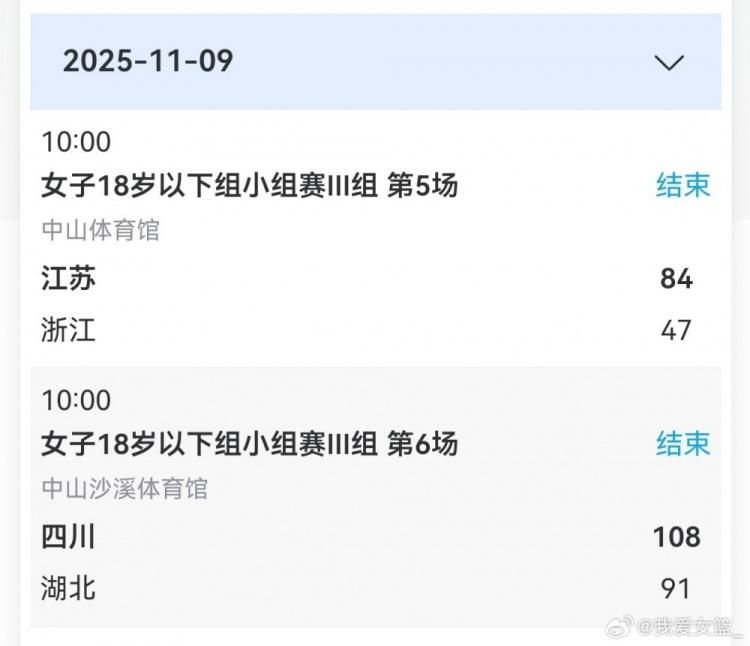The image size is (750, 646).
Task: Tap the 中山沙溪体育馆 venue label
Action: [x=125, y=489]
